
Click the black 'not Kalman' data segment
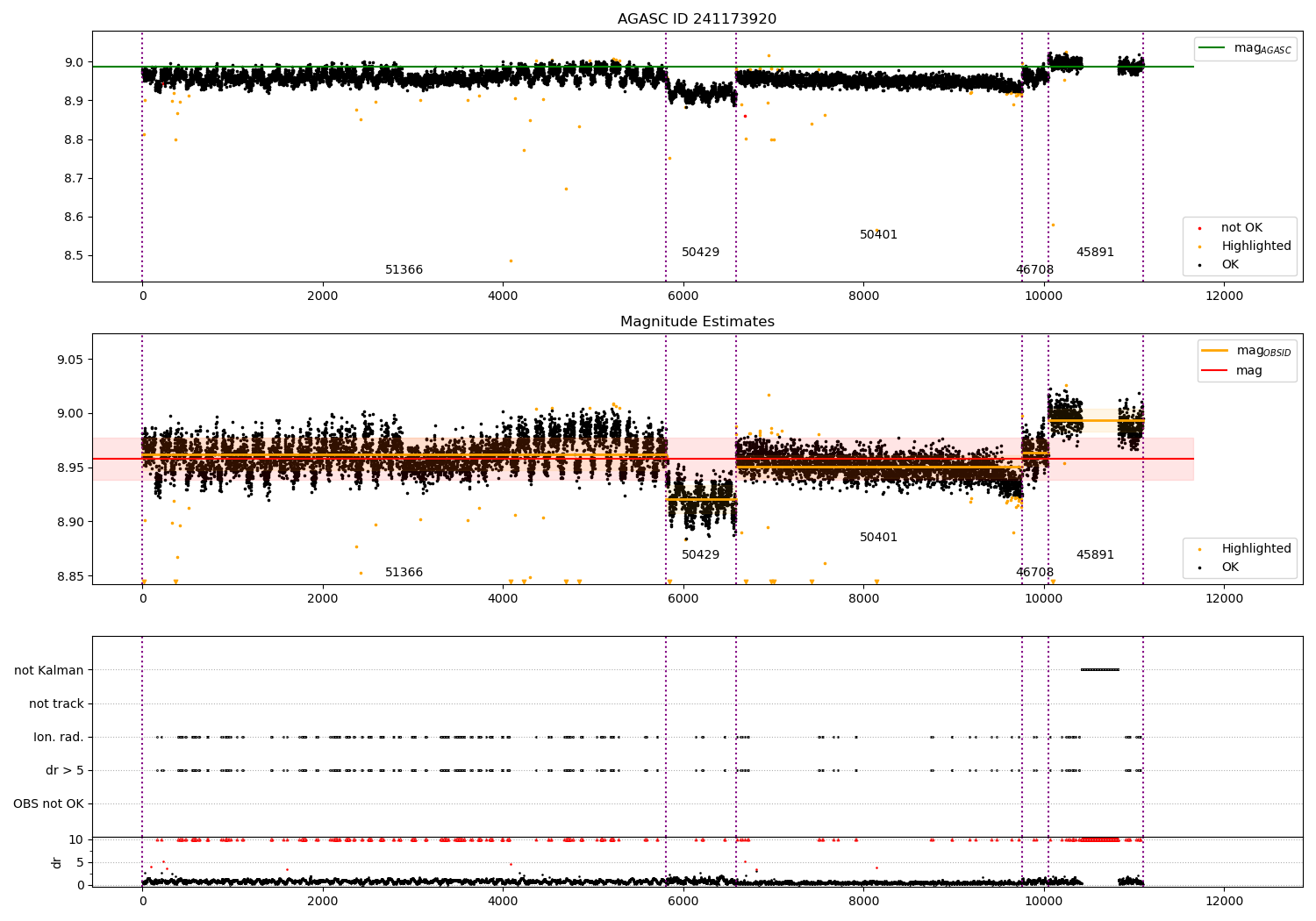[x=1099, y=670]
